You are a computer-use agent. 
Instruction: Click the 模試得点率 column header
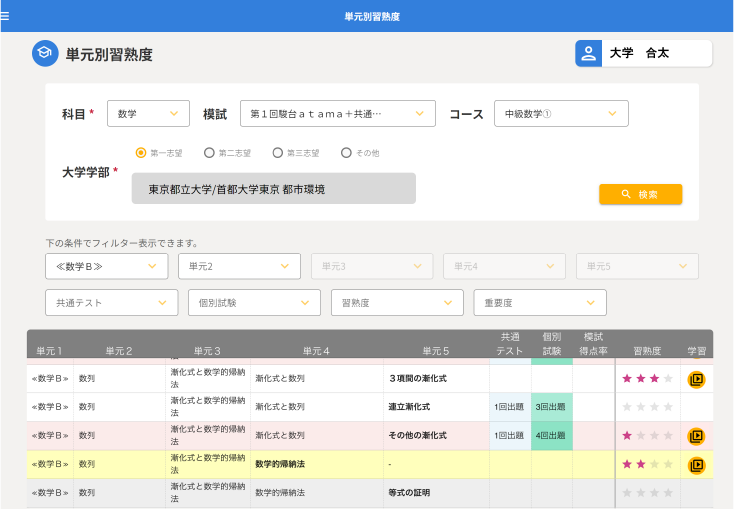click(x=594, y=344)
